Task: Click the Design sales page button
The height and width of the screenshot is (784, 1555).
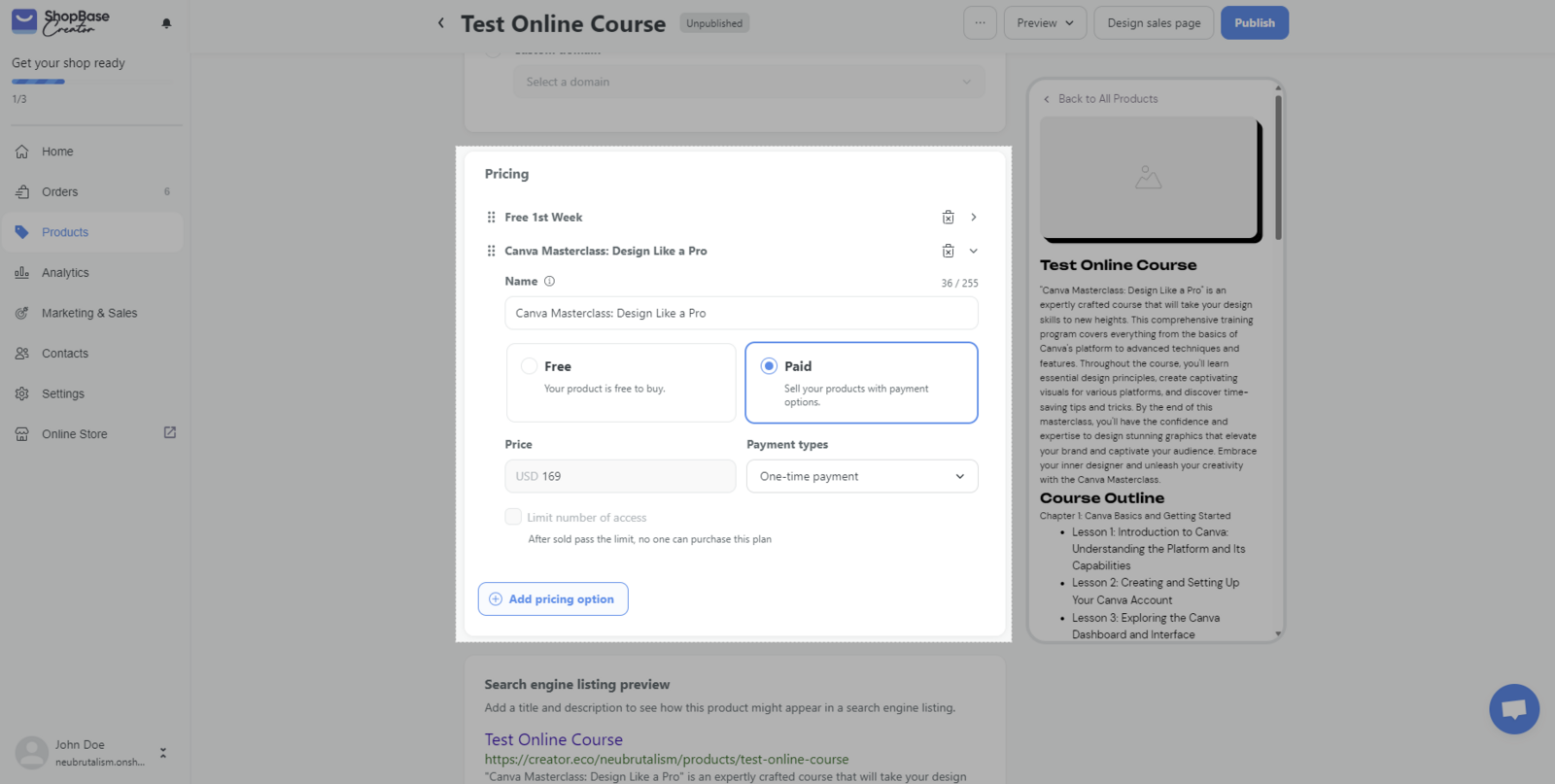Action: pos(1154,23)
